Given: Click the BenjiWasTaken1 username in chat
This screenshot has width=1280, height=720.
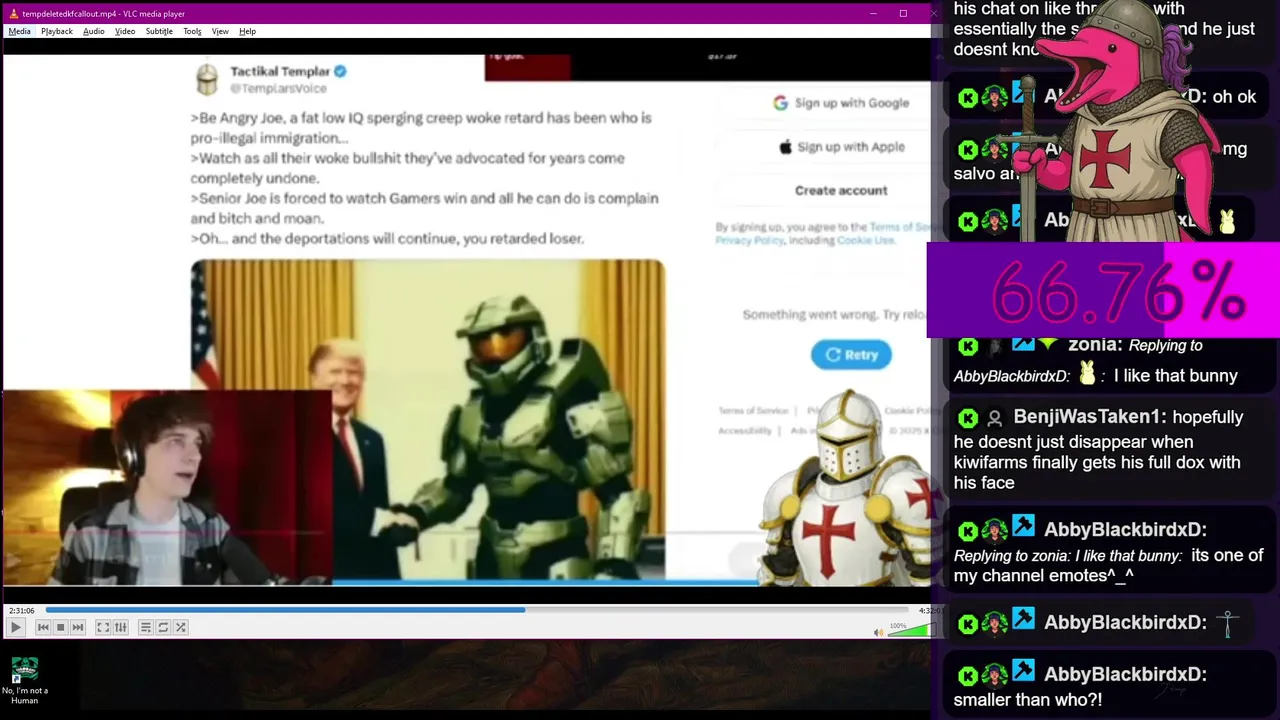Looking at the screenshot, I should coord(1088,417).
